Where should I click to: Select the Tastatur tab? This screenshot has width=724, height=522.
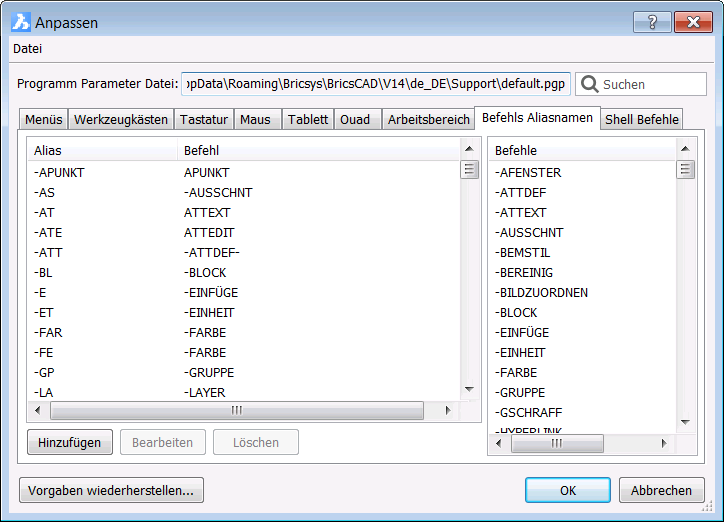[204, 119]
